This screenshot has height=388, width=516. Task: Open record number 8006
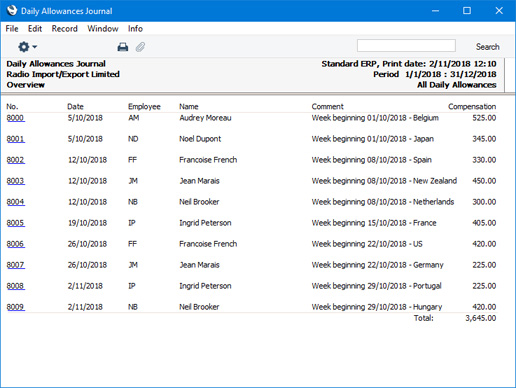[x=15, y=244]
